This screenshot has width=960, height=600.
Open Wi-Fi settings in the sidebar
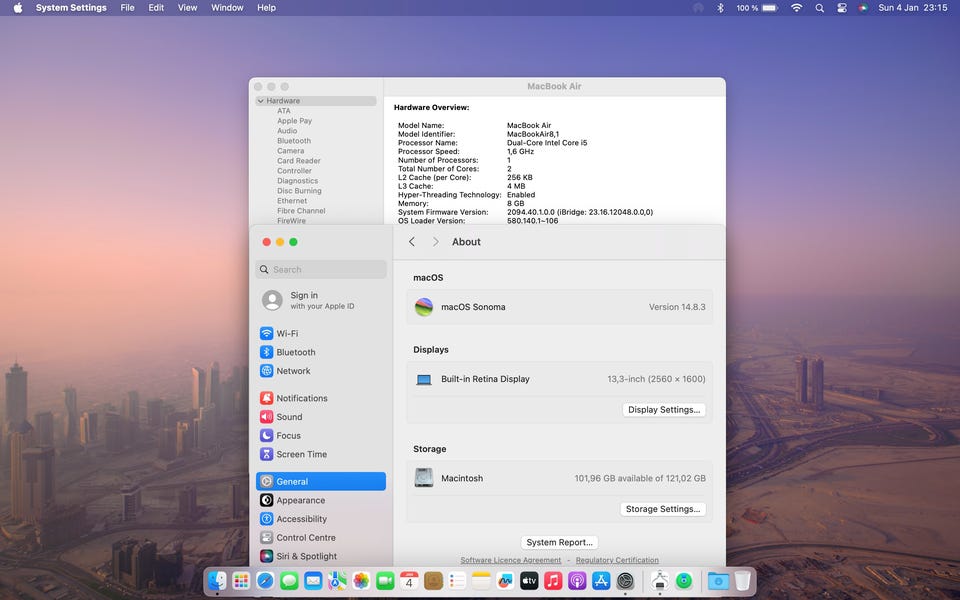286,334
